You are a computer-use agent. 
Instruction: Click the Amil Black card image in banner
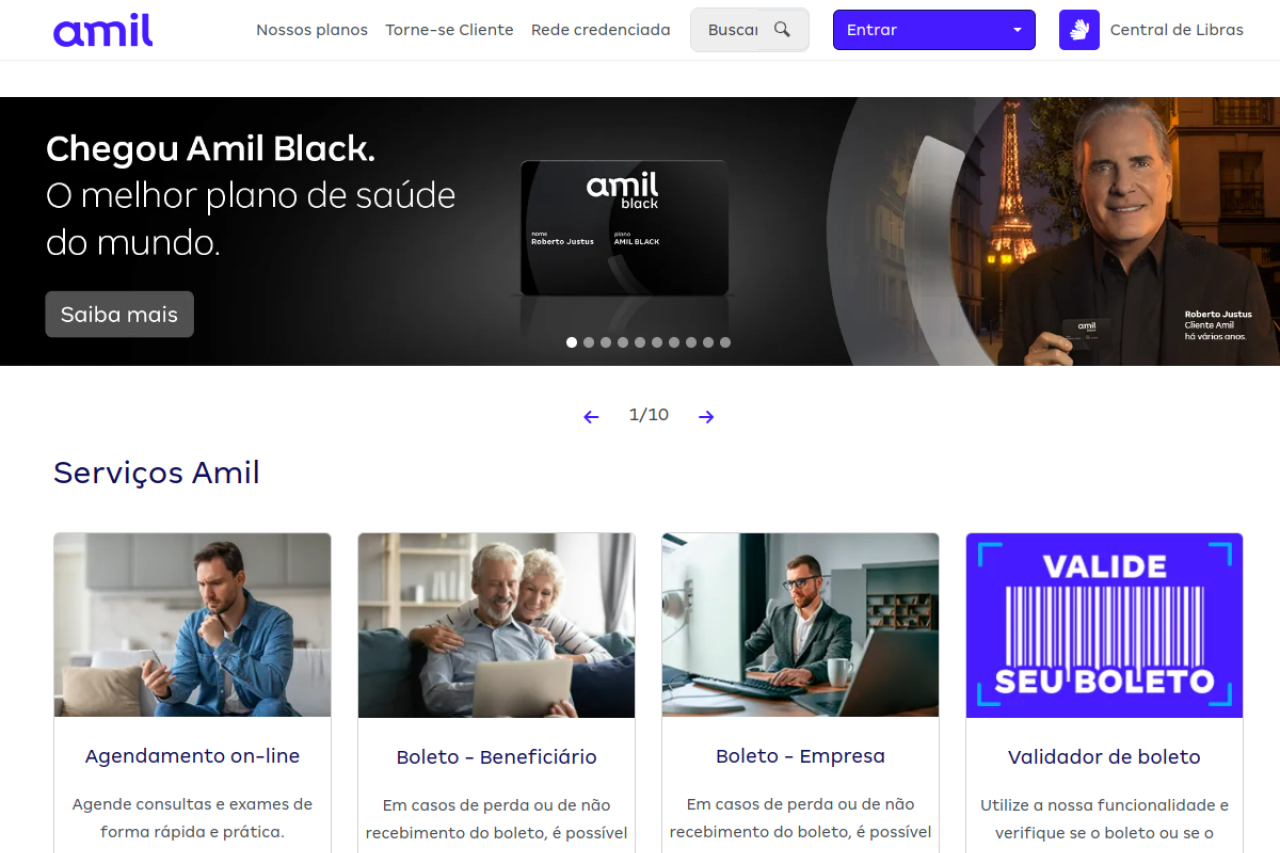(x=624, y=228)
